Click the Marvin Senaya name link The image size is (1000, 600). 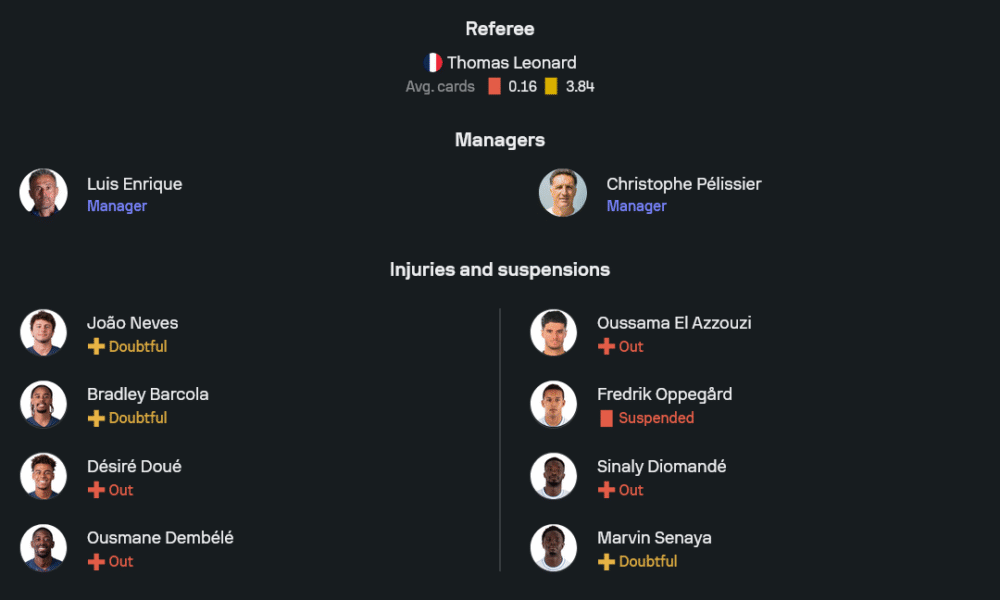click(654, 538)
